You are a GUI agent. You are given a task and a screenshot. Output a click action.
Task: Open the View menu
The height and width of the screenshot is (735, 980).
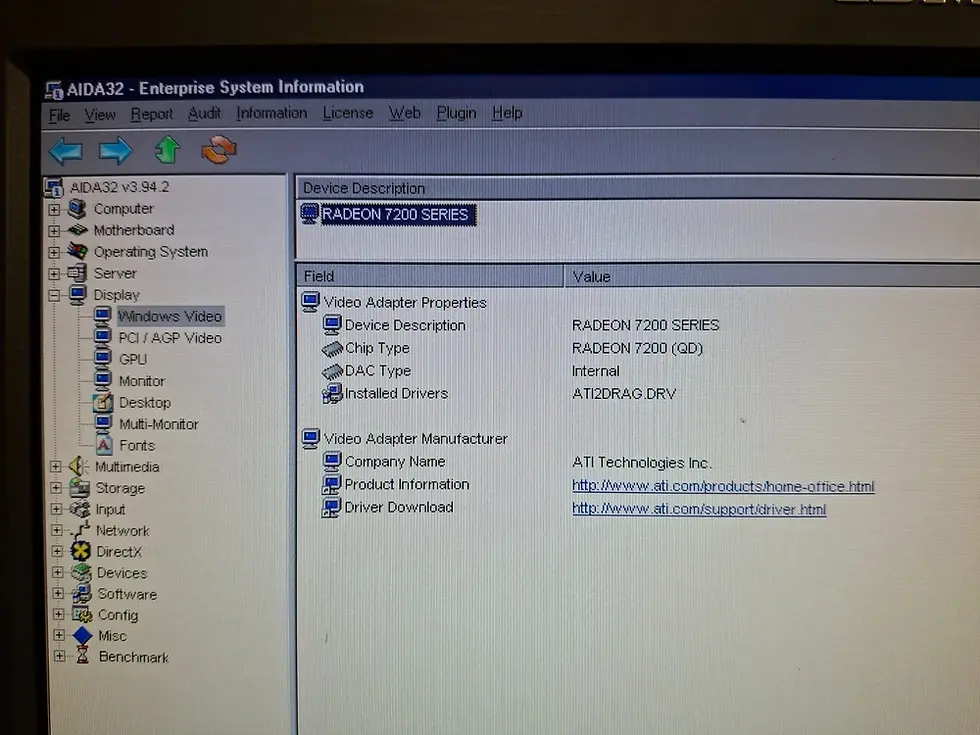[x=100, y=115]
